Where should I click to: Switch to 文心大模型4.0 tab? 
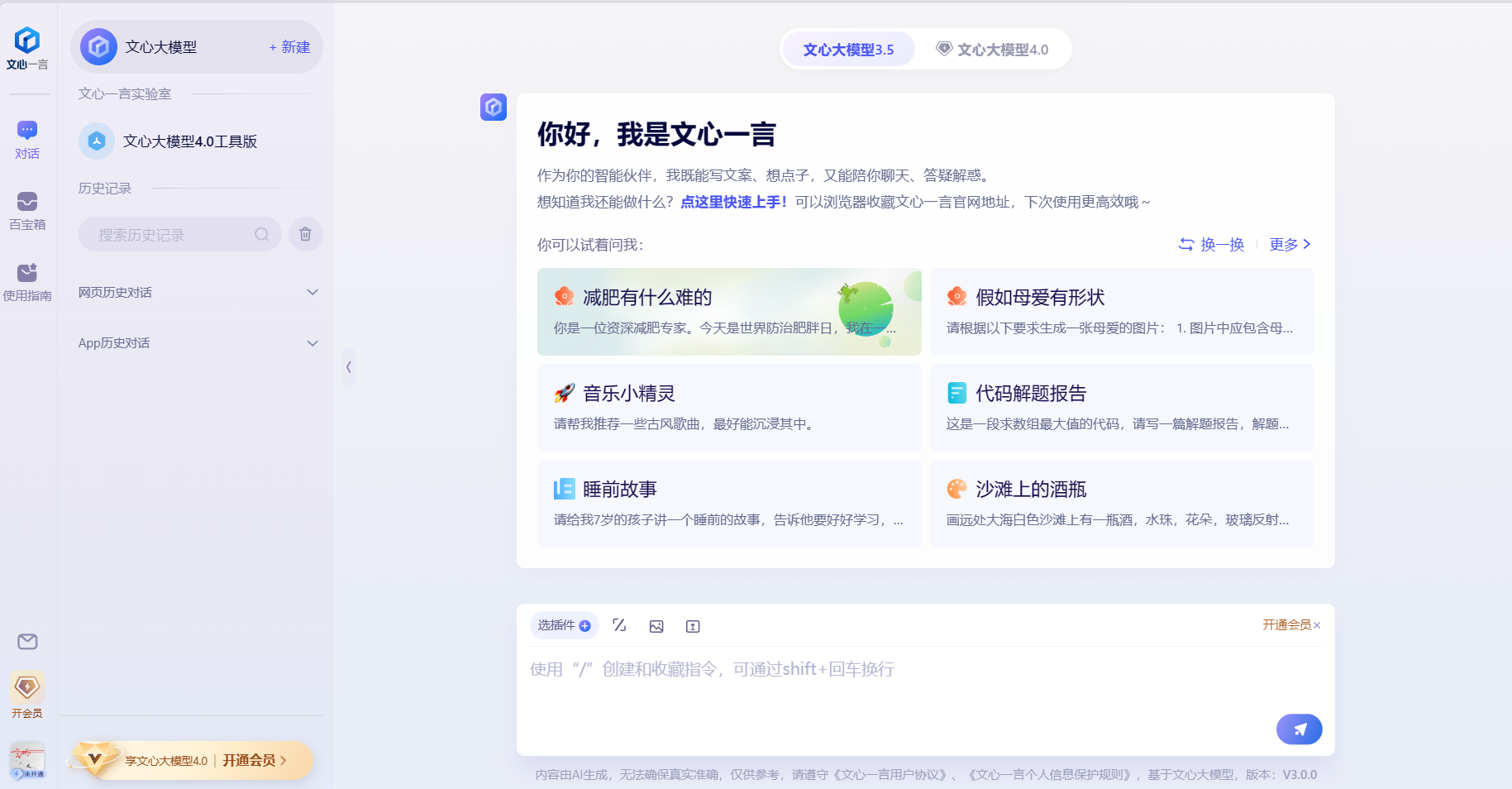pyautogui.click(x=992, y=50)
